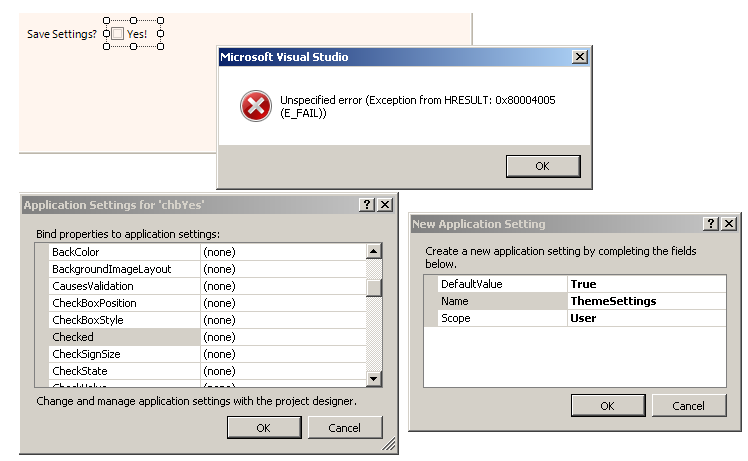Viewport: 748px width, 461px height.
Task: Close the Application Settings for 'chbYes' dialog
Action: click(x=385, y=205)
